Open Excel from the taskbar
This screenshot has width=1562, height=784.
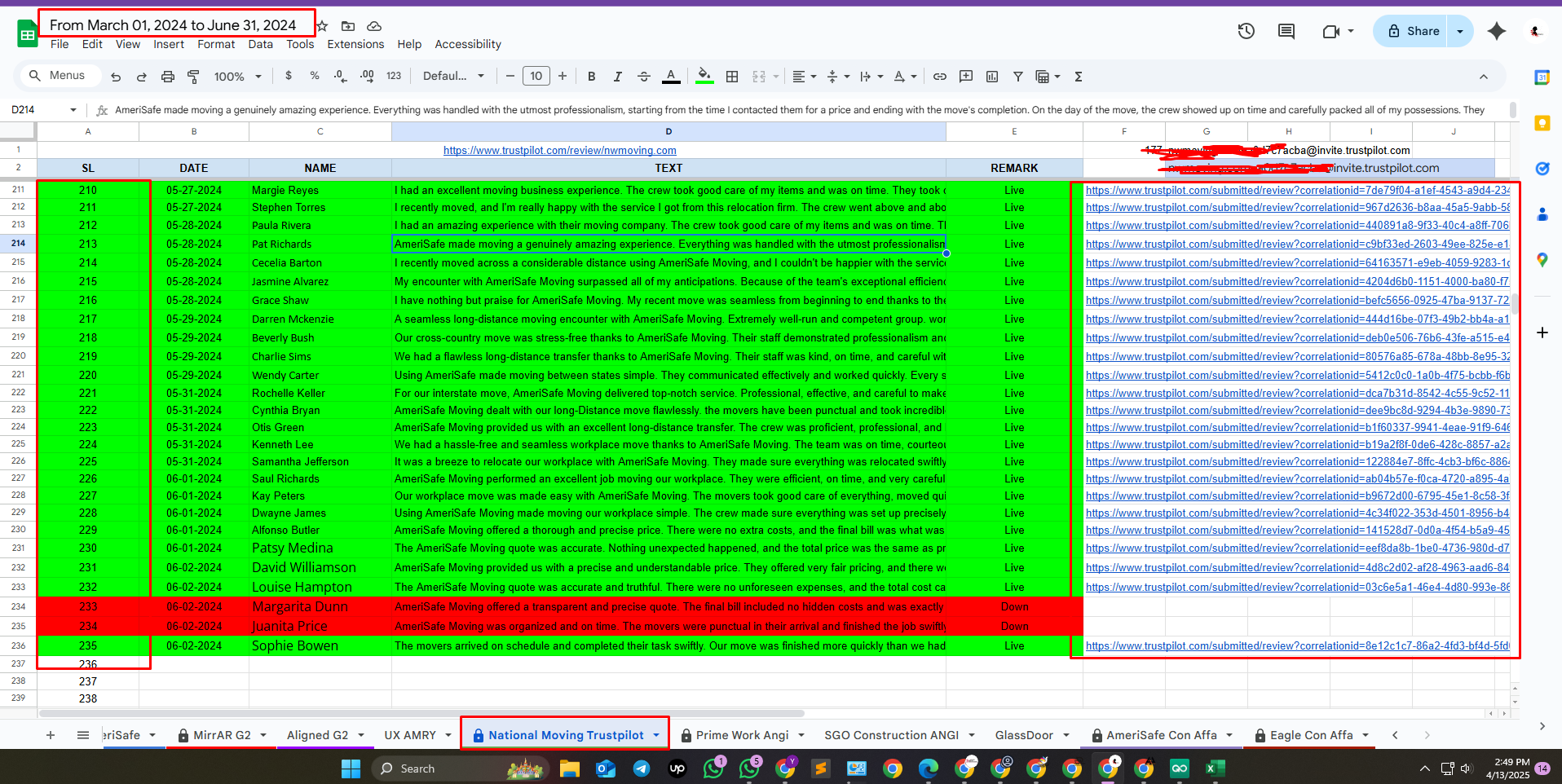(1216, 769)
